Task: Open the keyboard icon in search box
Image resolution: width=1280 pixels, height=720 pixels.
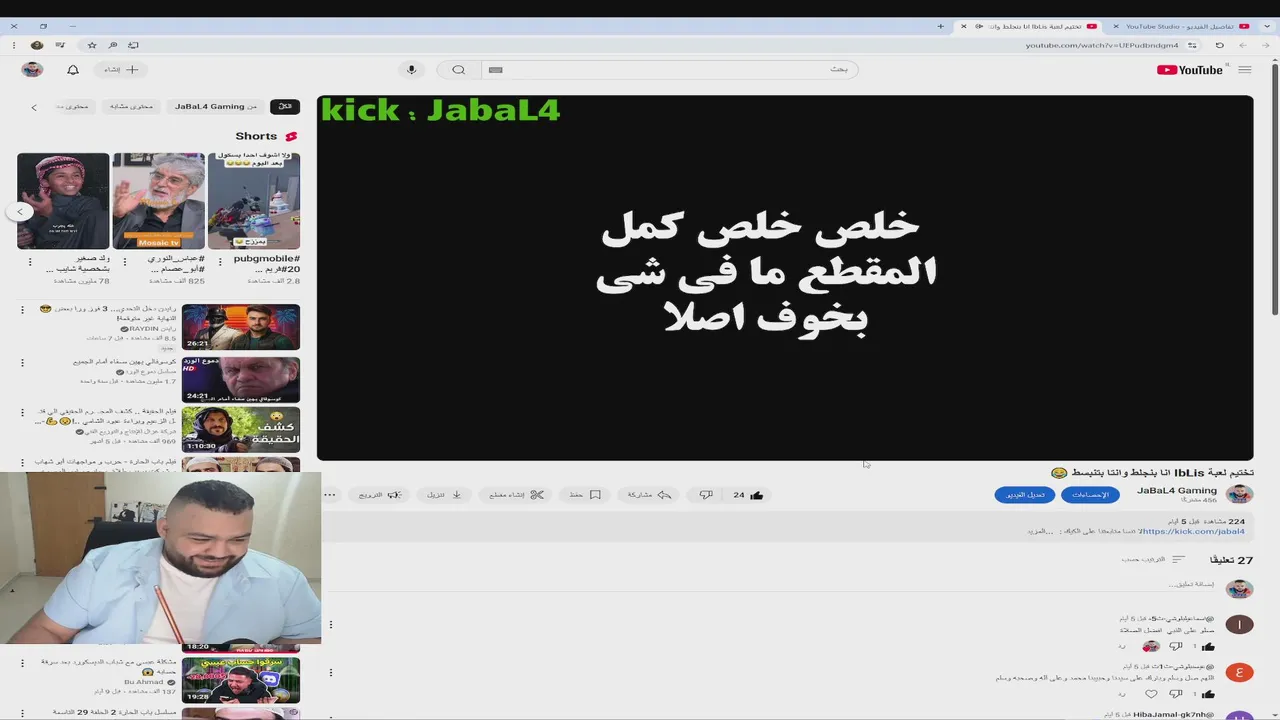Action: (x=495, y=70)
